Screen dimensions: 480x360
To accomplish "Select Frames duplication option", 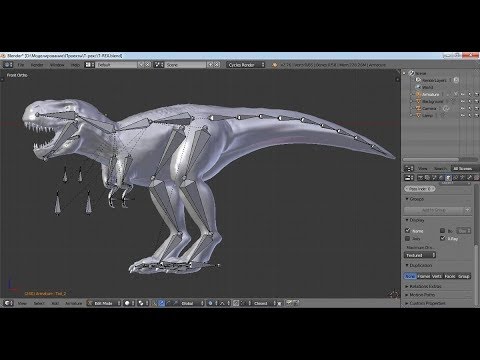I will click(424, 276).
